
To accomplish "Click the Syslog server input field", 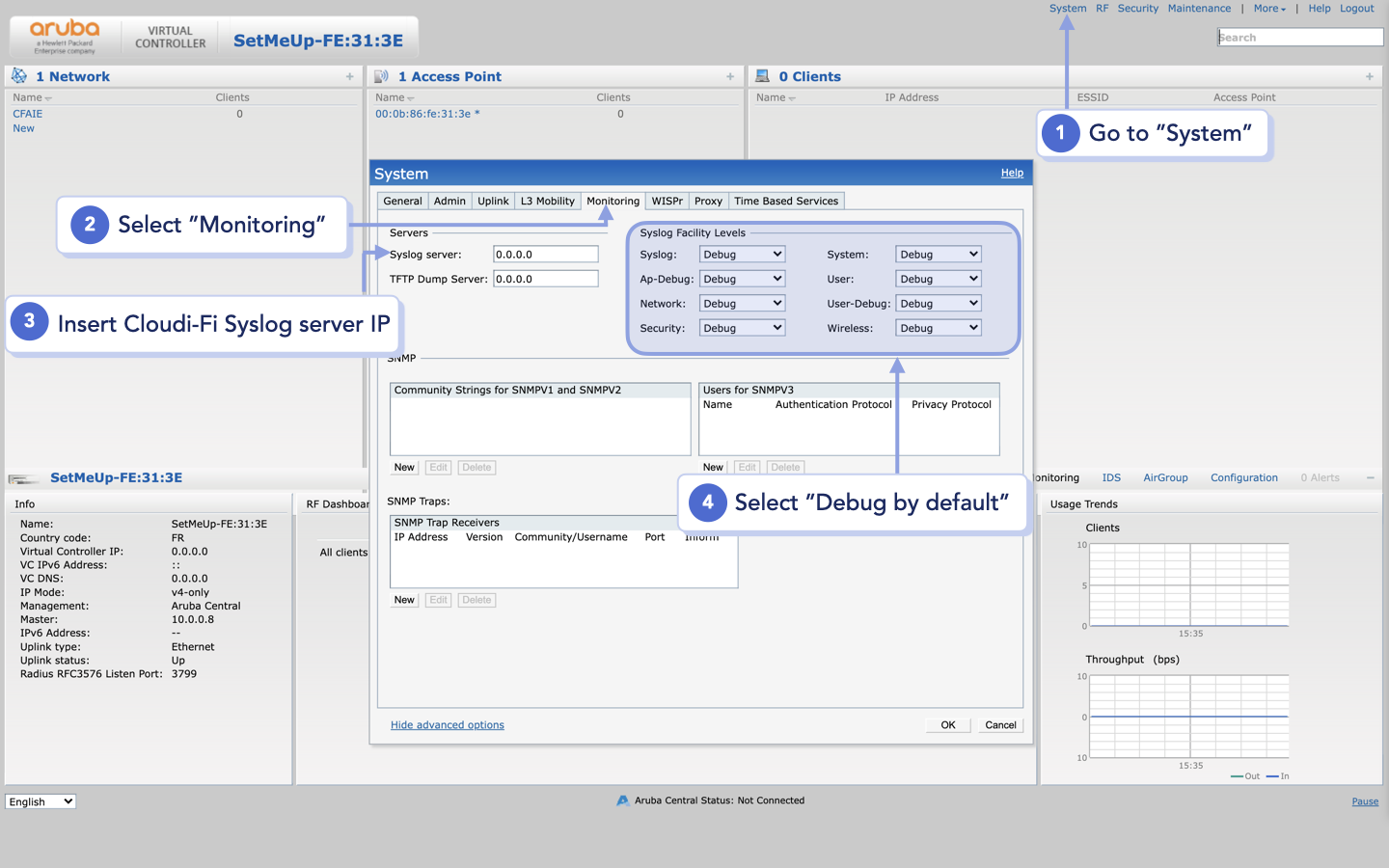I will (545, 254).
